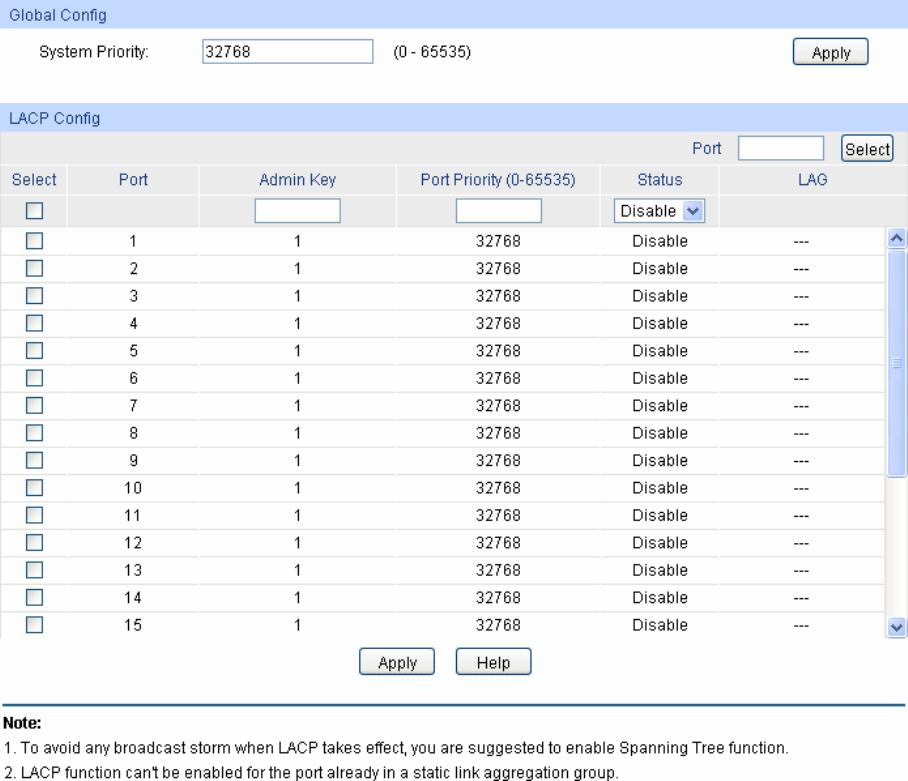Screen dimensions: 908x781
Task: Click the Admin Key input field
Action: point(297,211)
